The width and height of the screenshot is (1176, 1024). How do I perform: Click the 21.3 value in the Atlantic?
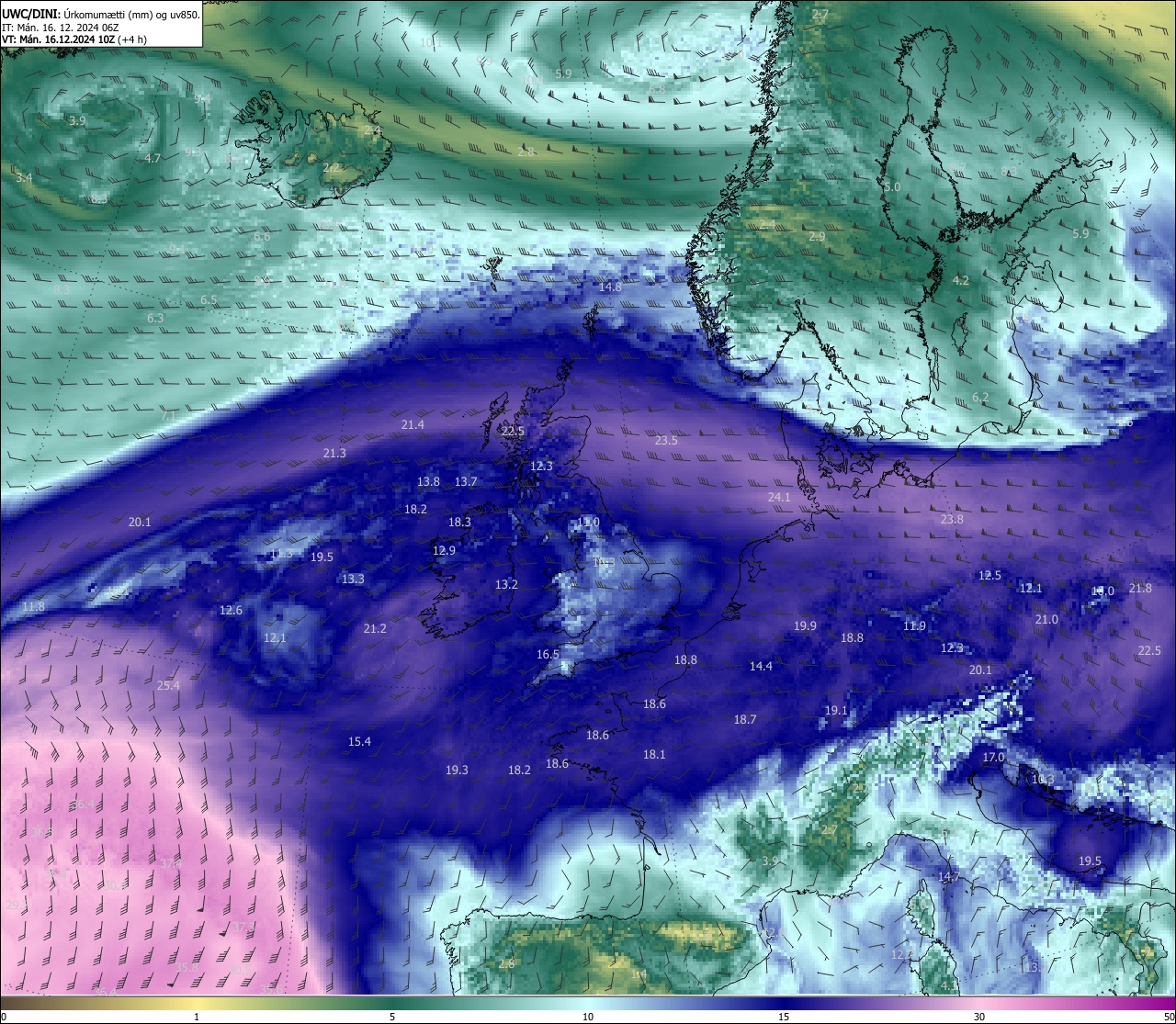pyautogui.click(x=334, y=453)
